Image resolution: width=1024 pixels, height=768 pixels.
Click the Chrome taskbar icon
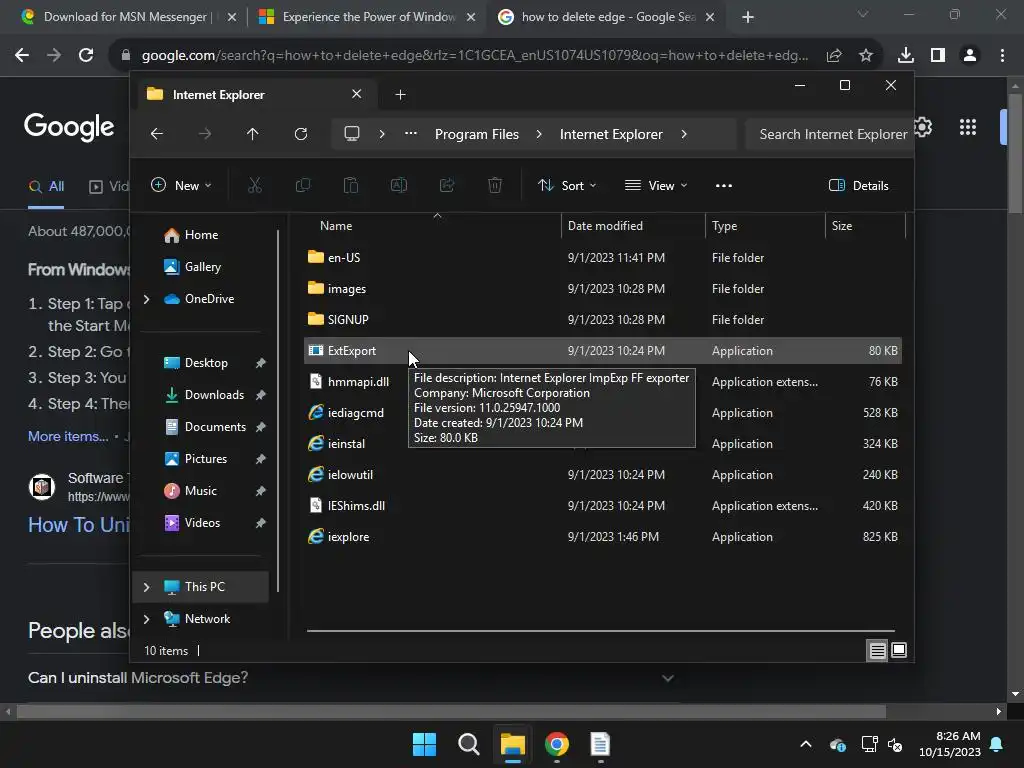coord(557,744)
